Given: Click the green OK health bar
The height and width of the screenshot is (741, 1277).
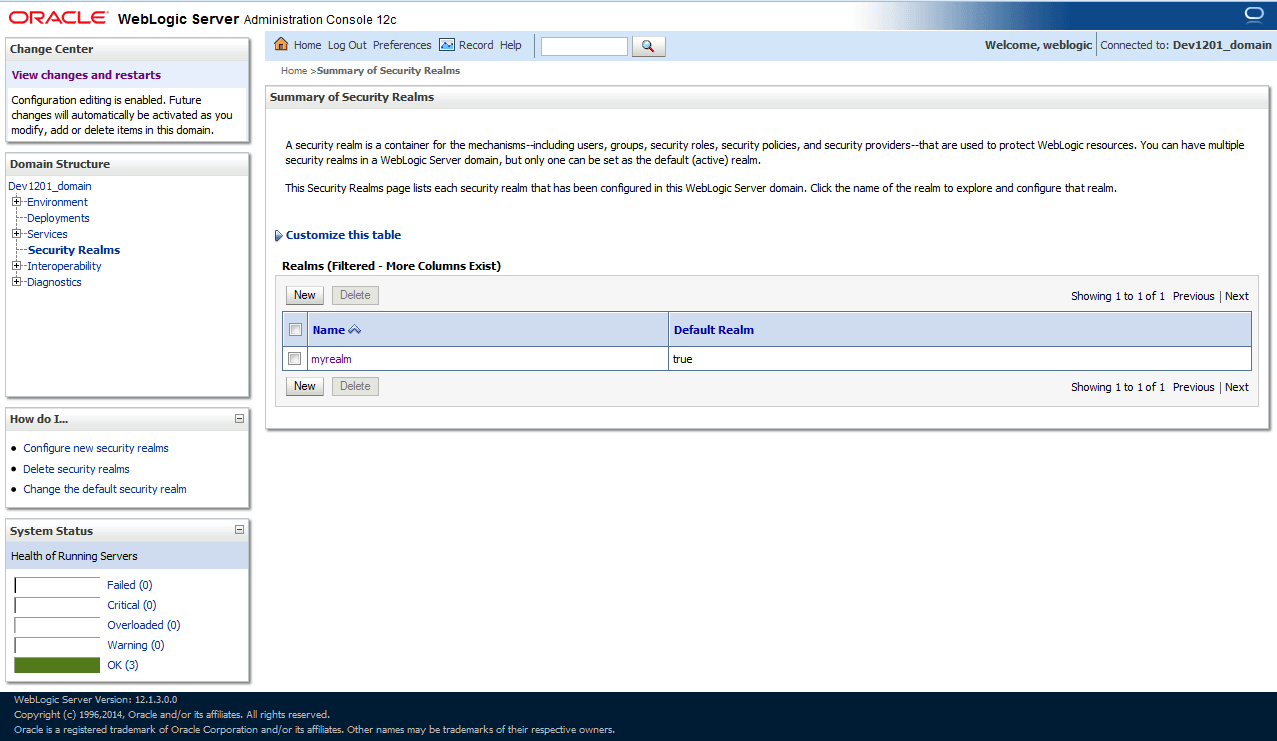Looking at the screenshot, I should click(x=57, y=665).
